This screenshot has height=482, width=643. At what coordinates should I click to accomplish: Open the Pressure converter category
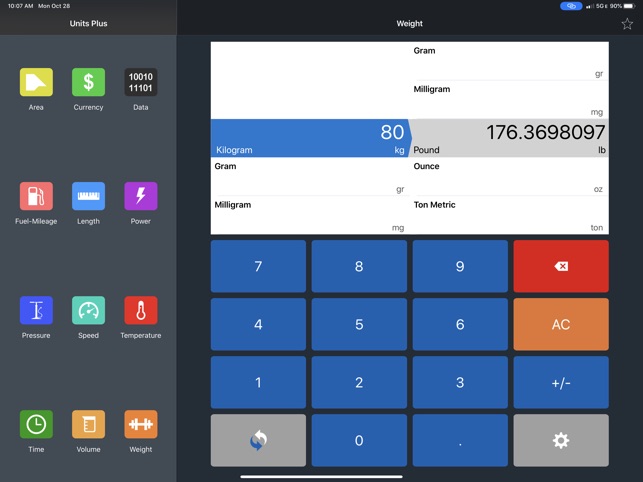(36, 310)
